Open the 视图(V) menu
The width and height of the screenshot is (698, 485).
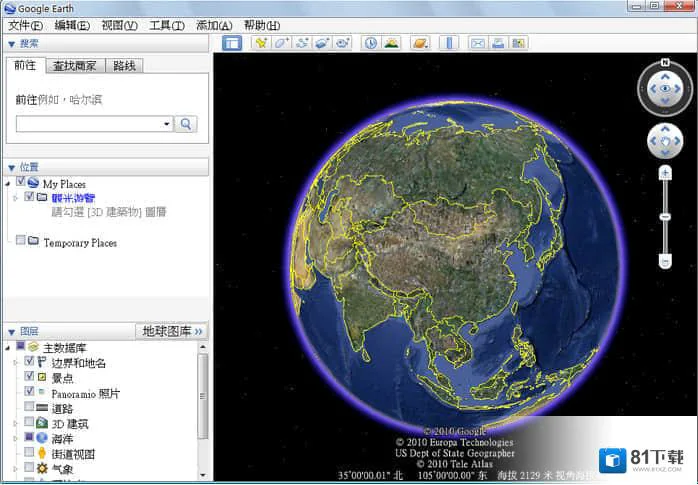tap(119, 26)
